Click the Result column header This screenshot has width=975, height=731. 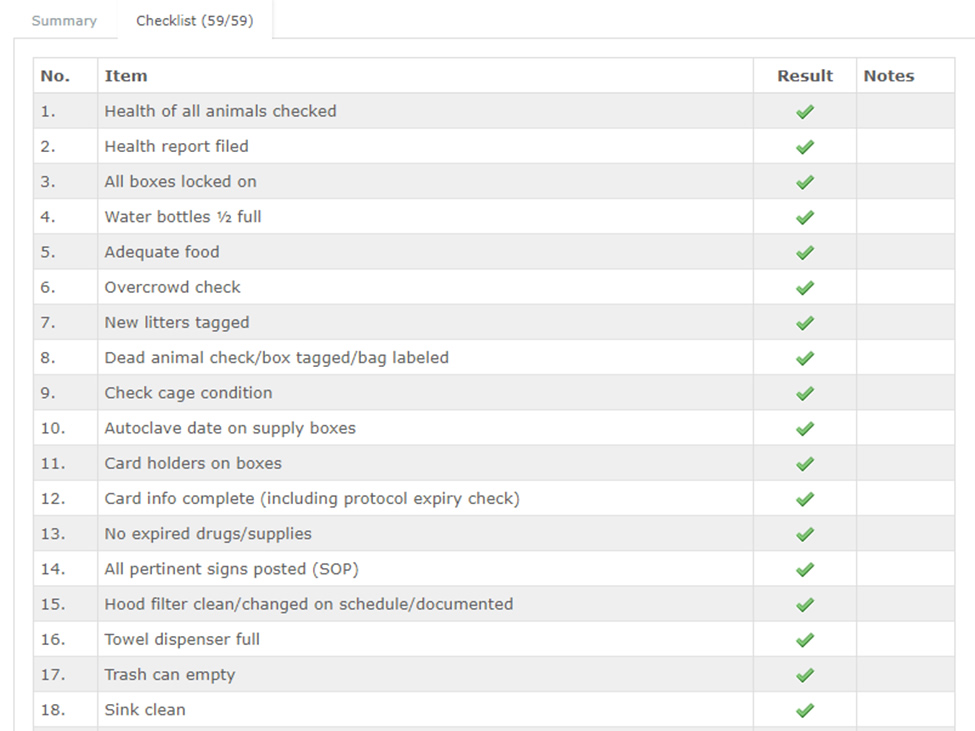pyautogui.click(x=805, y=76)
